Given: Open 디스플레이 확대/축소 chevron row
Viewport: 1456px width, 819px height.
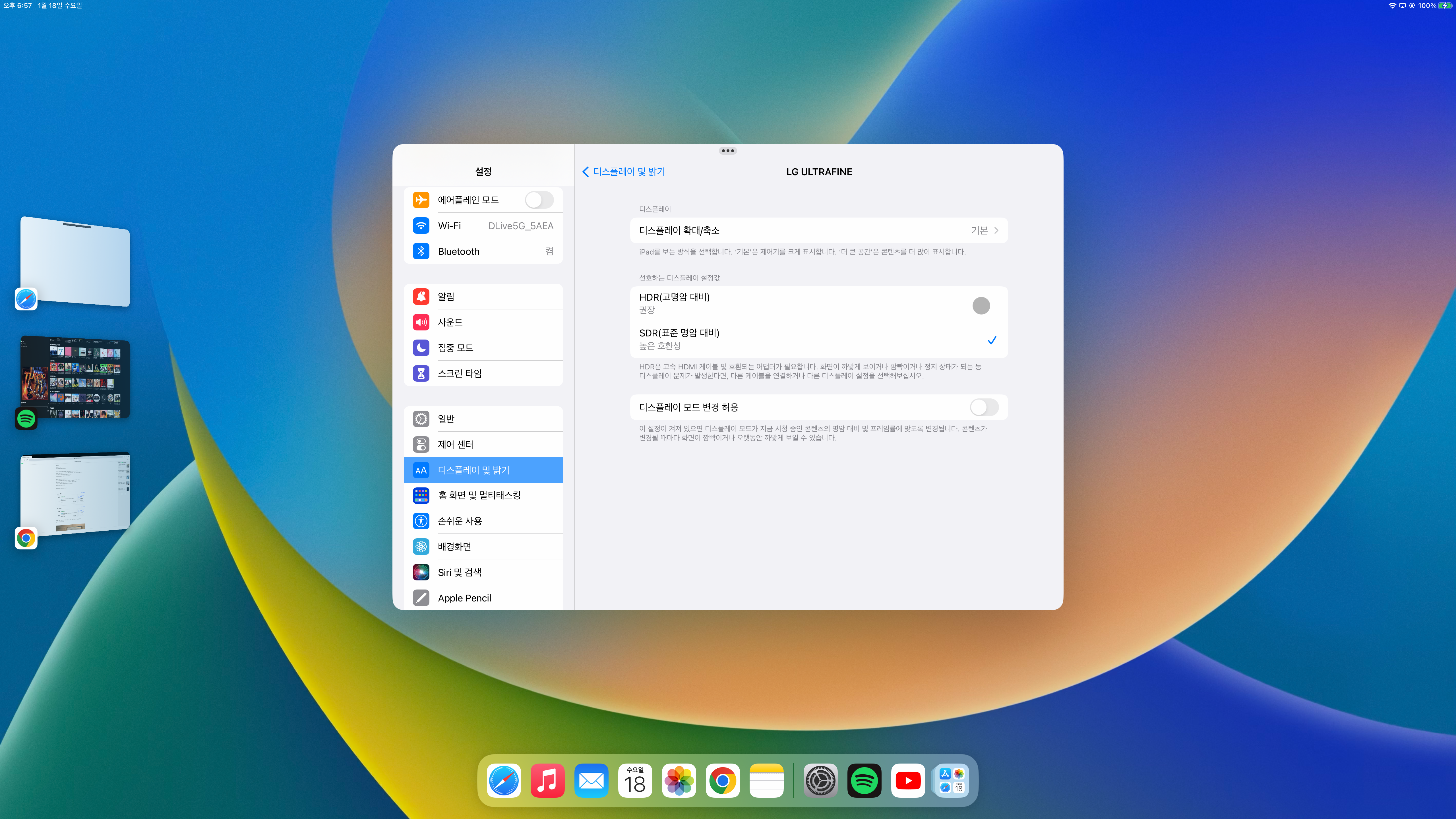Looking at the screenshot, I should [818, 231].
